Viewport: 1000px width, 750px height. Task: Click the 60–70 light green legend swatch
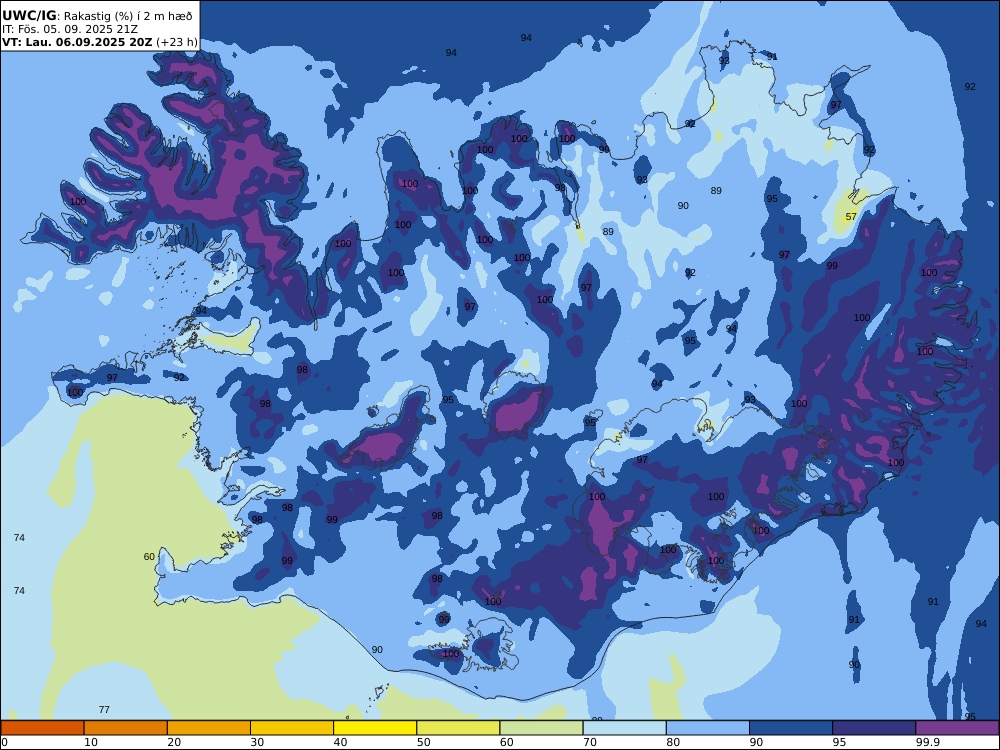click(541, 728)
